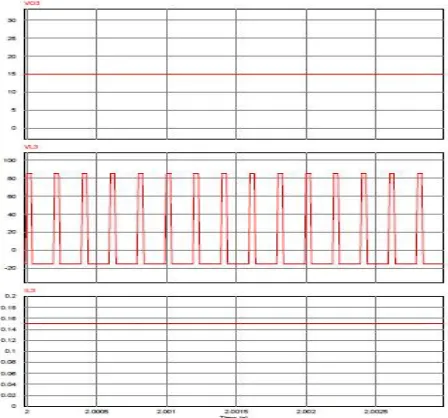
Task: Click the 0.12 tick label on IL3 axis
Action: (x=9, y=340)
